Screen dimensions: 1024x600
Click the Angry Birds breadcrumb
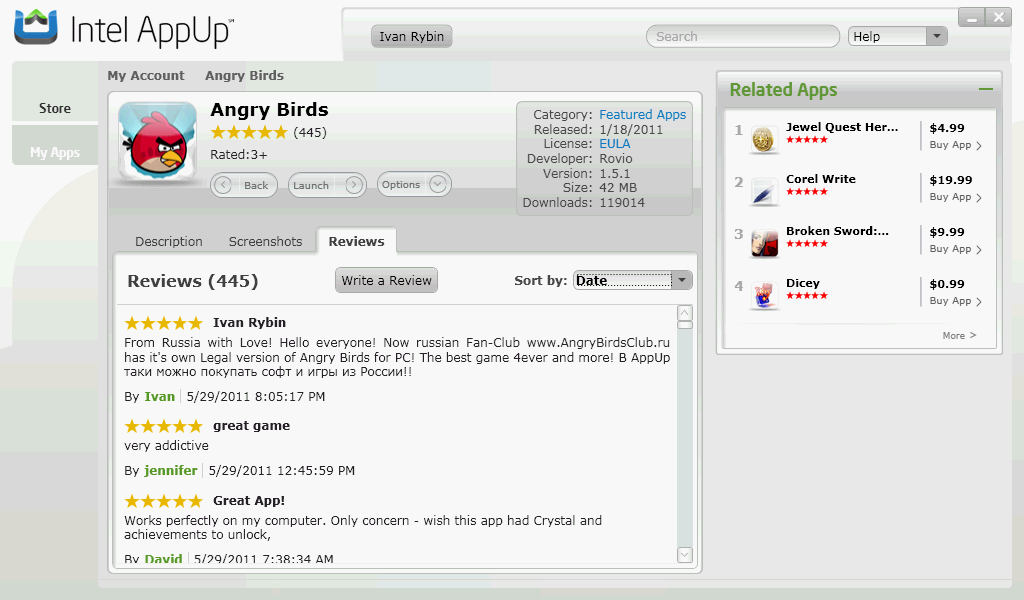244,76
